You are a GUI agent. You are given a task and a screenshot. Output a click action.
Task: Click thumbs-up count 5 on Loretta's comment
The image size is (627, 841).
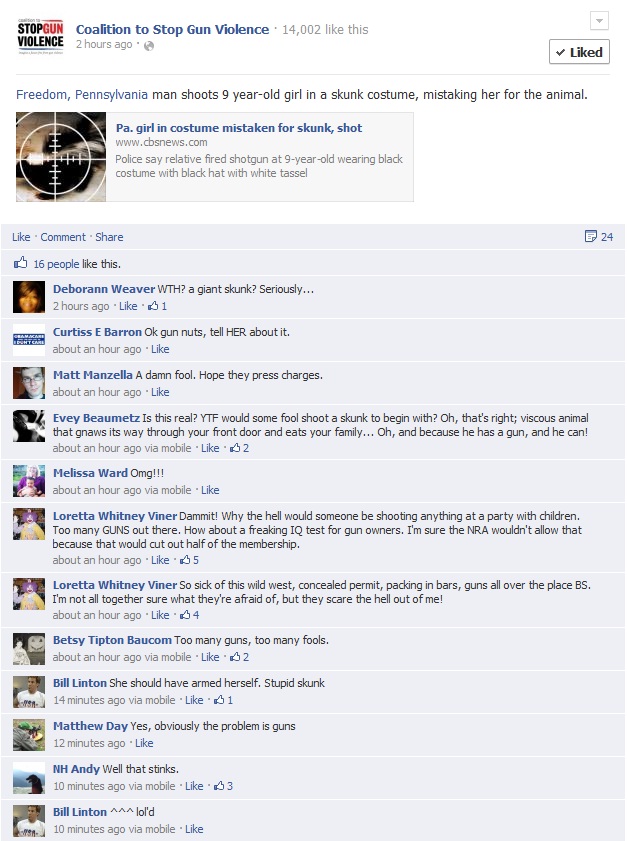[x=189, y=560]
